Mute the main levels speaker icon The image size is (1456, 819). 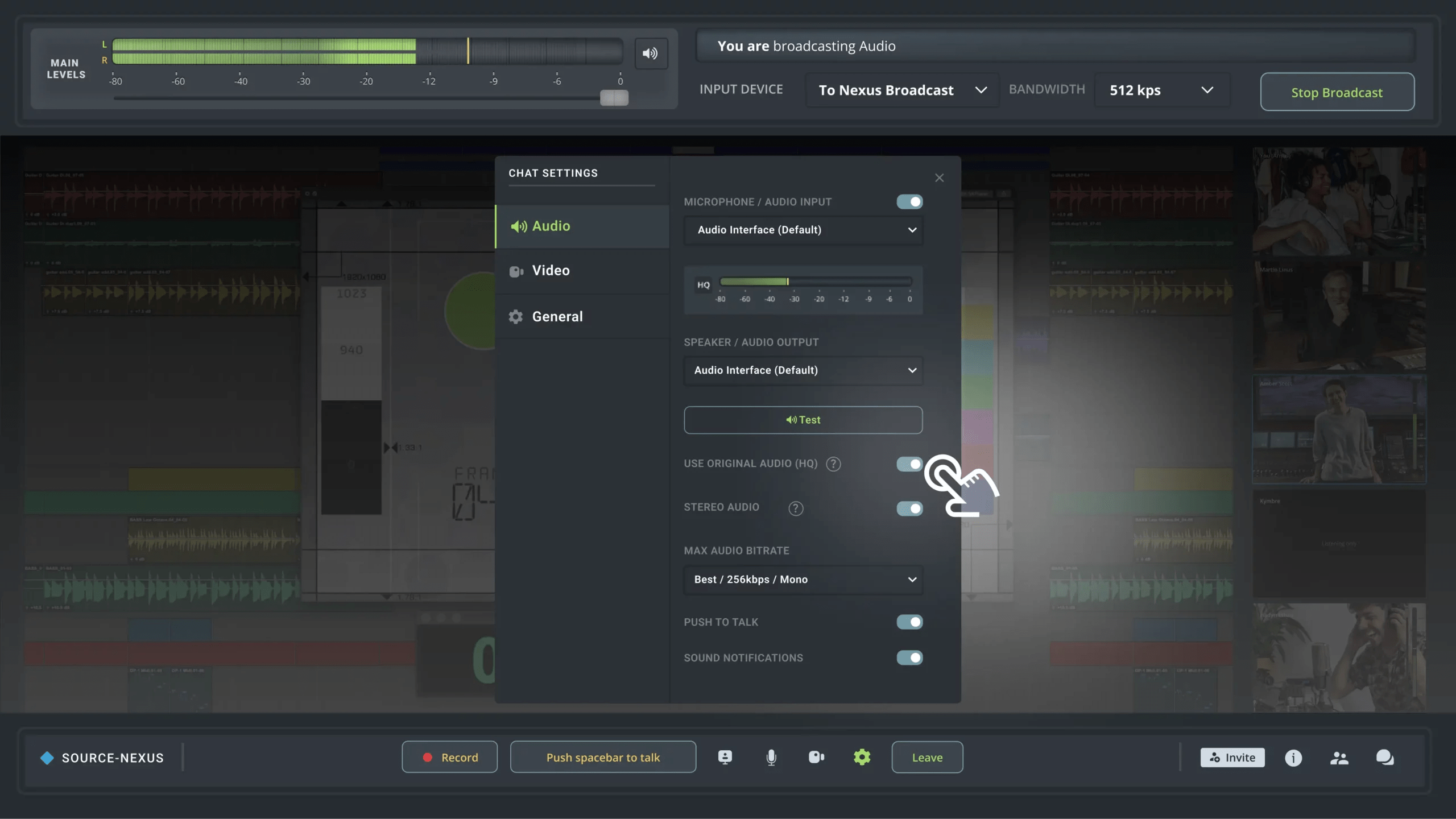click(x=650, y=53)
